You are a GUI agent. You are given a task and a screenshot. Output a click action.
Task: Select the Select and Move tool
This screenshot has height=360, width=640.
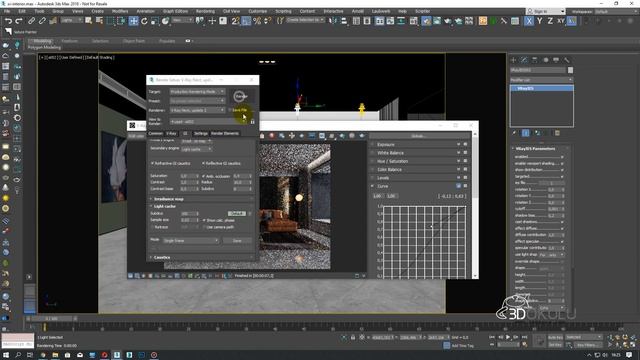(x=133, y=21)
